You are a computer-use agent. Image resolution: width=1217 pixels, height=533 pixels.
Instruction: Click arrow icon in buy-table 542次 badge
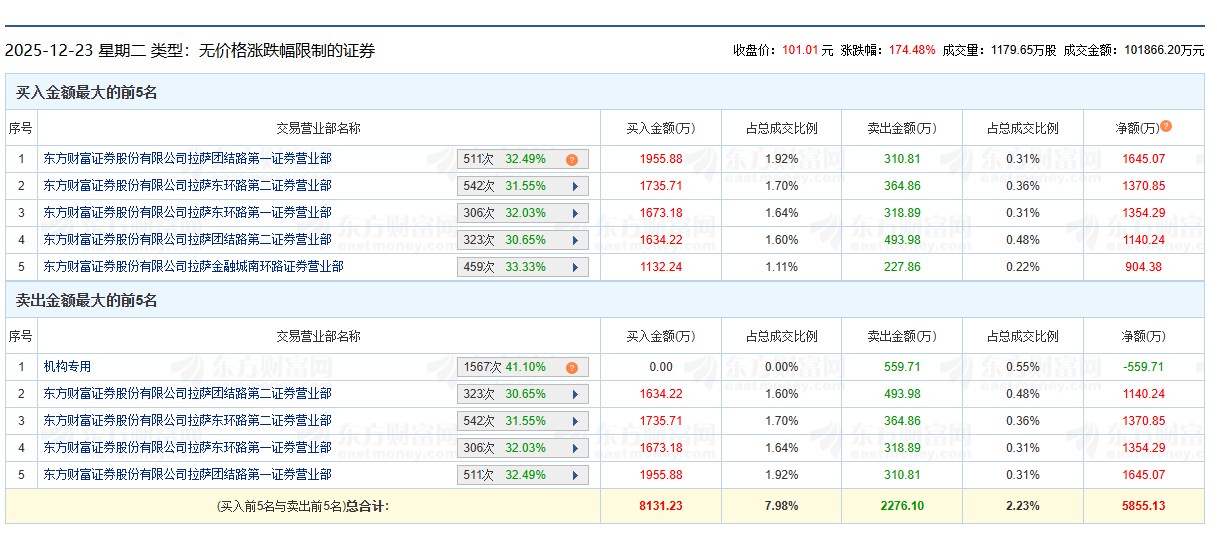(575, 186)
